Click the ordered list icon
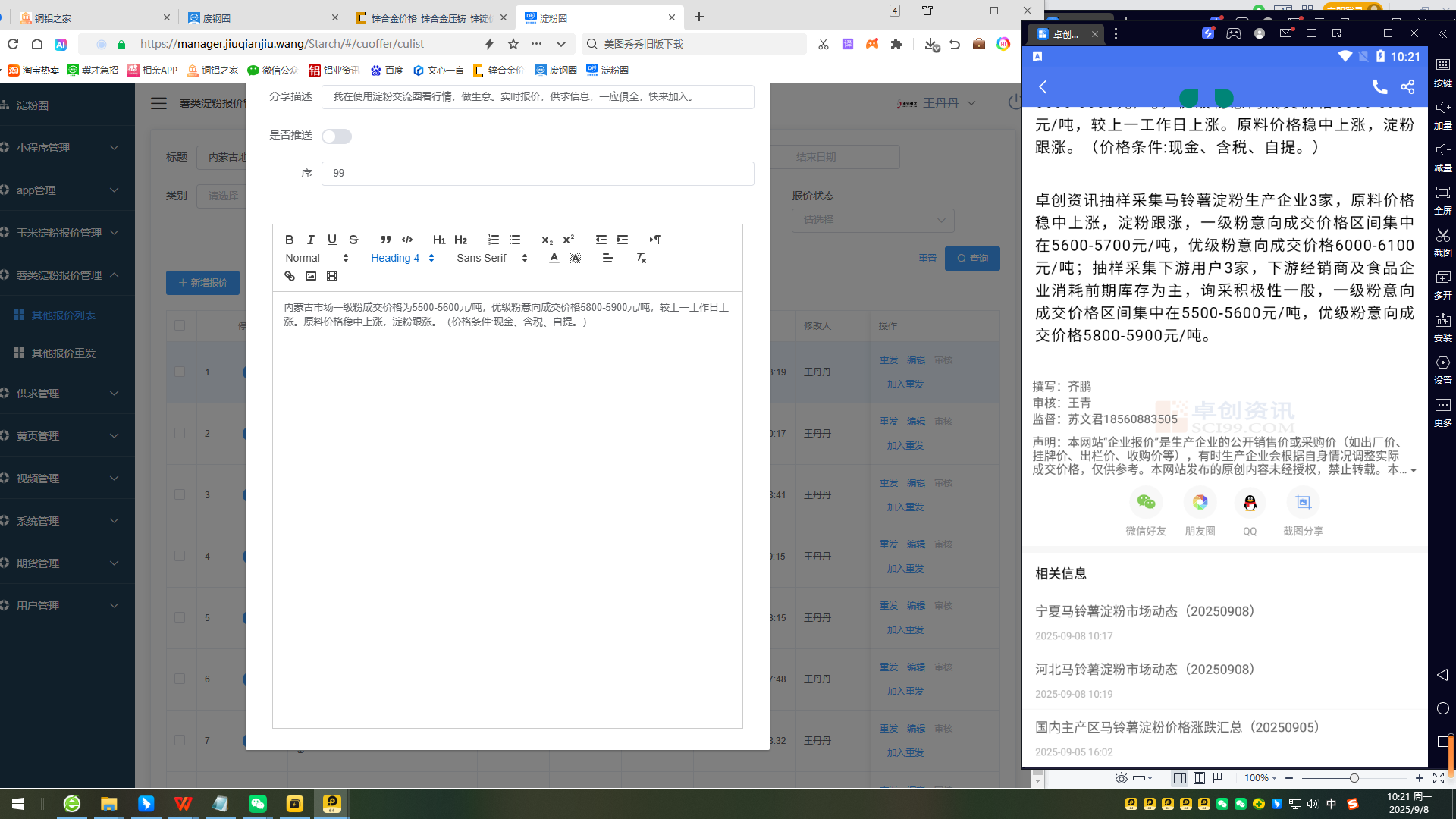 coord(494,240)
